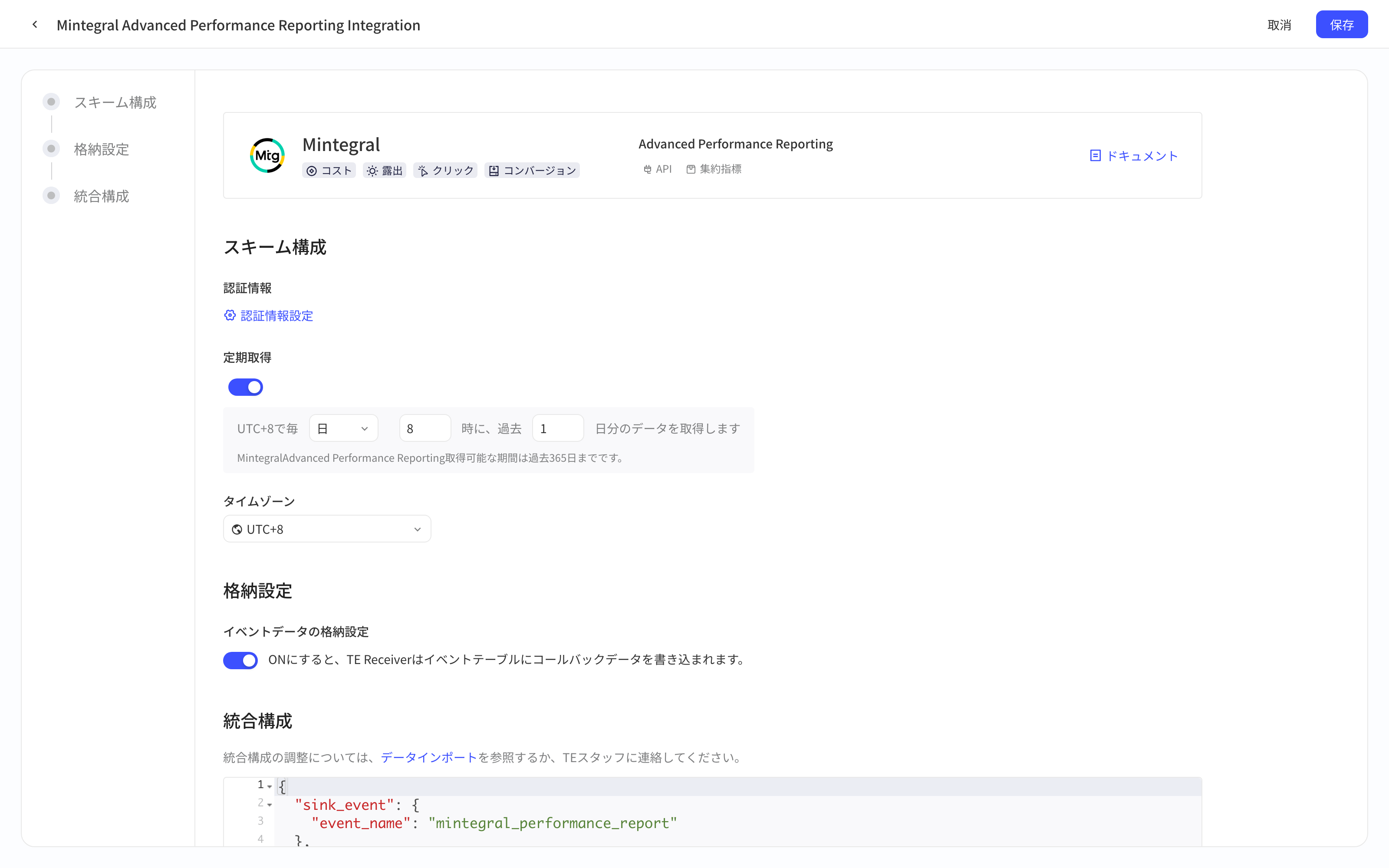
Task: Click the コンバージョン tag icon
Action: coord(494,171)
